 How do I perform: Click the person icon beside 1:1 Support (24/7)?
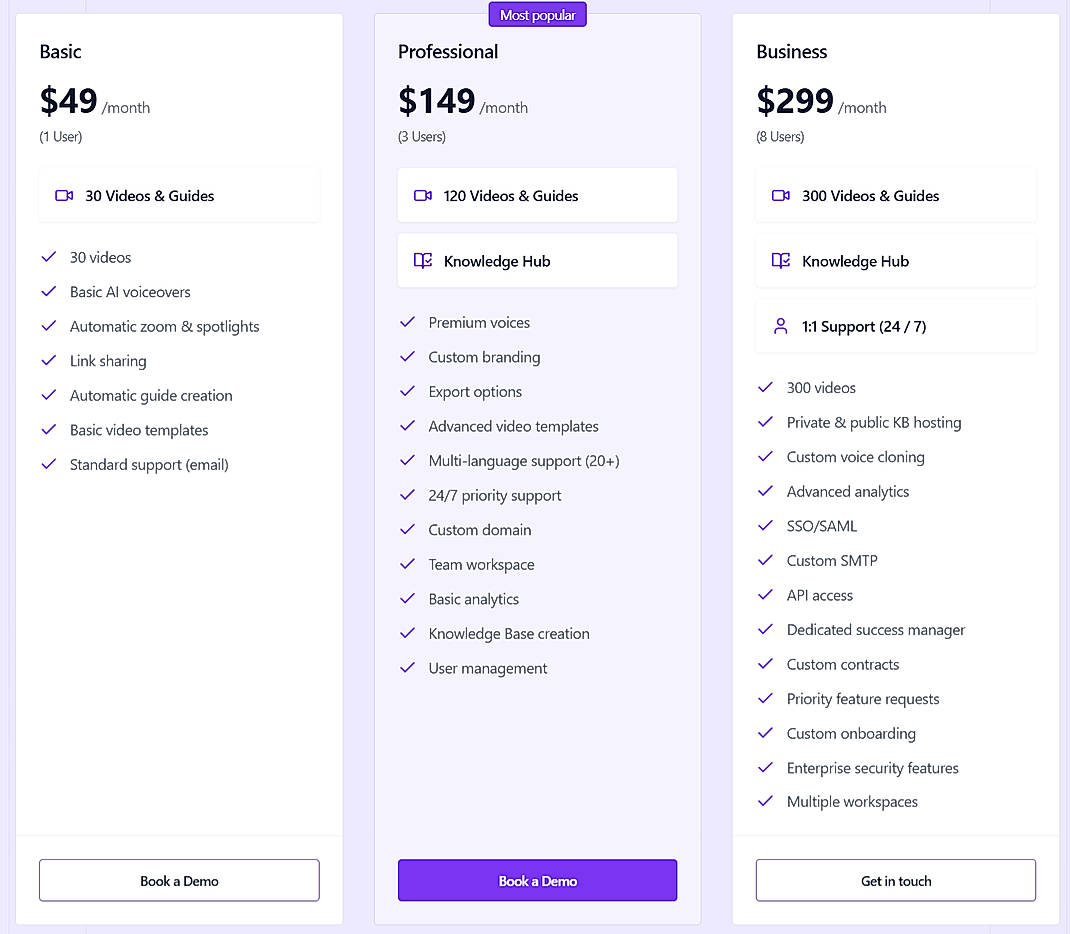click(x=780, y=326)
